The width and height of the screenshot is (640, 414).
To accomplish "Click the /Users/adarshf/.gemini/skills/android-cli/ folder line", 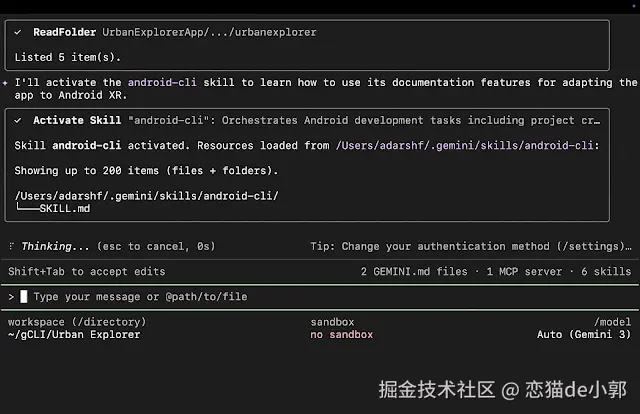I will (147, 196).
